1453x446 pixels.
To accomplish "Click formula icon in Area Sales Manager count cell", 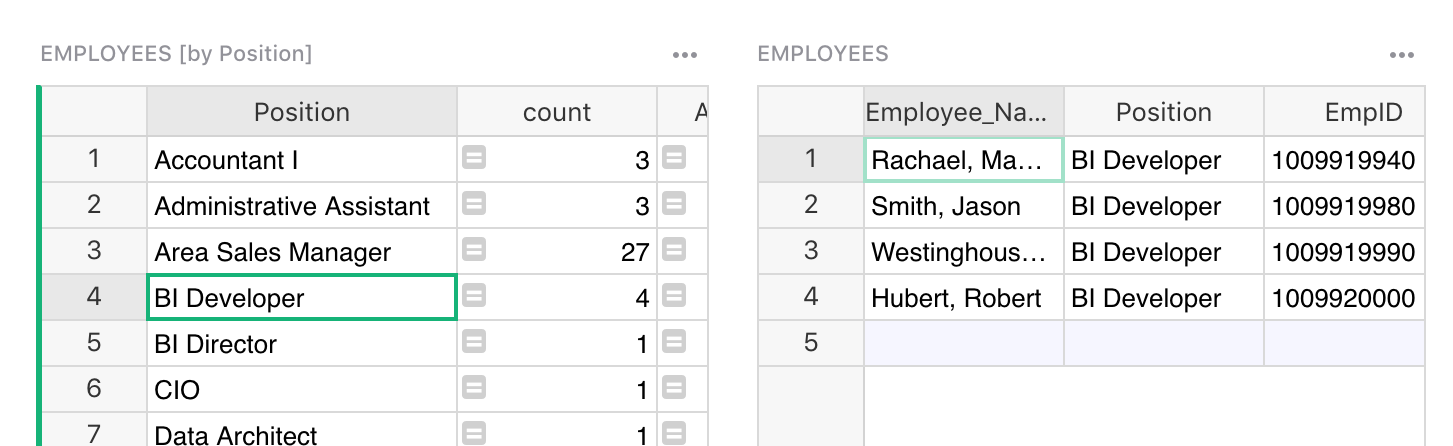I will (x=474, y=249).
